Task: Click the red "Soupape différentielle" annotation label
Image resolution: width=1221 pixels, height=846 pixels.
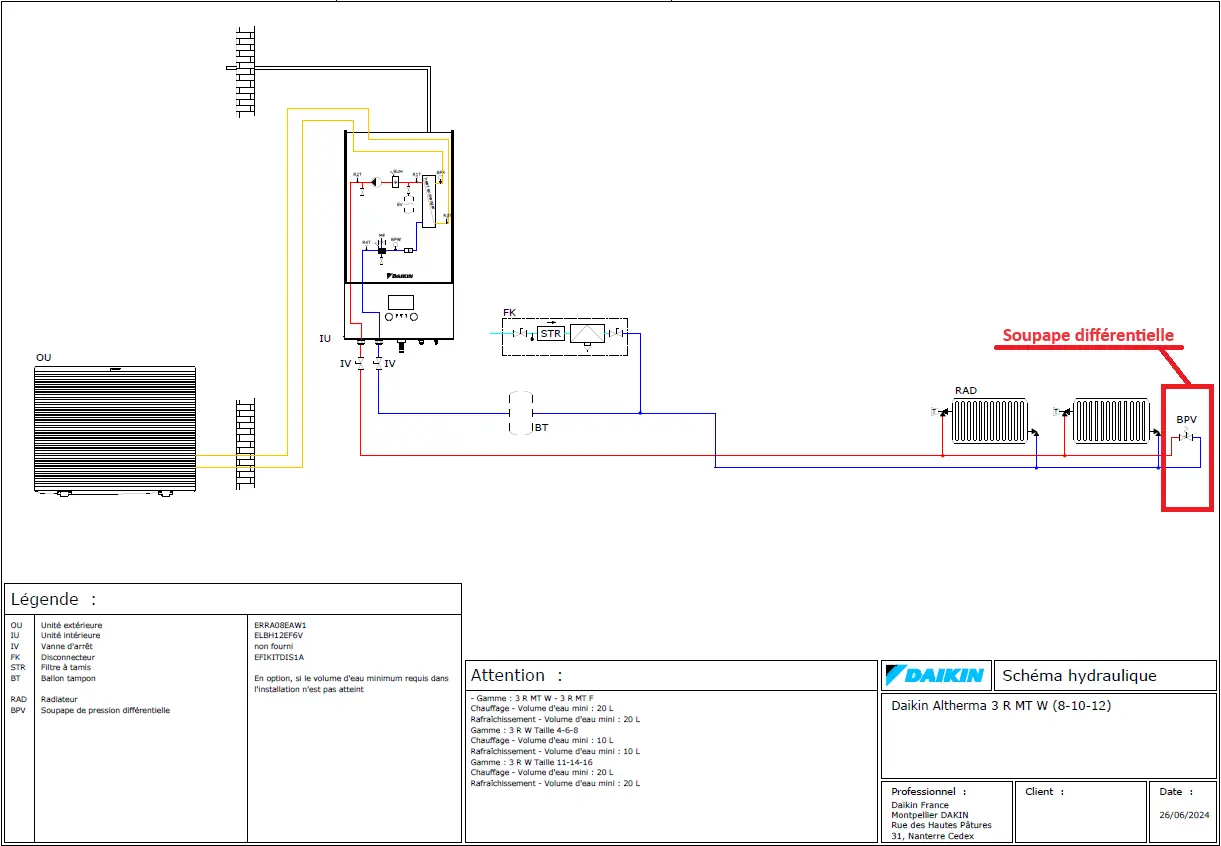Action: click(1089, 335)
